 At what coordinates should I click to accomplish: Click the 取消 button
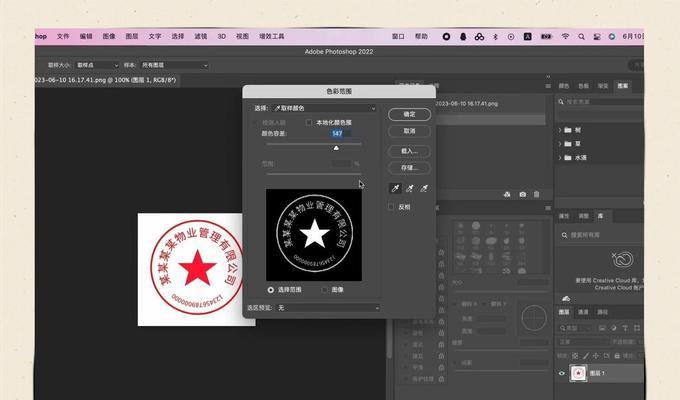click(409, 131)
